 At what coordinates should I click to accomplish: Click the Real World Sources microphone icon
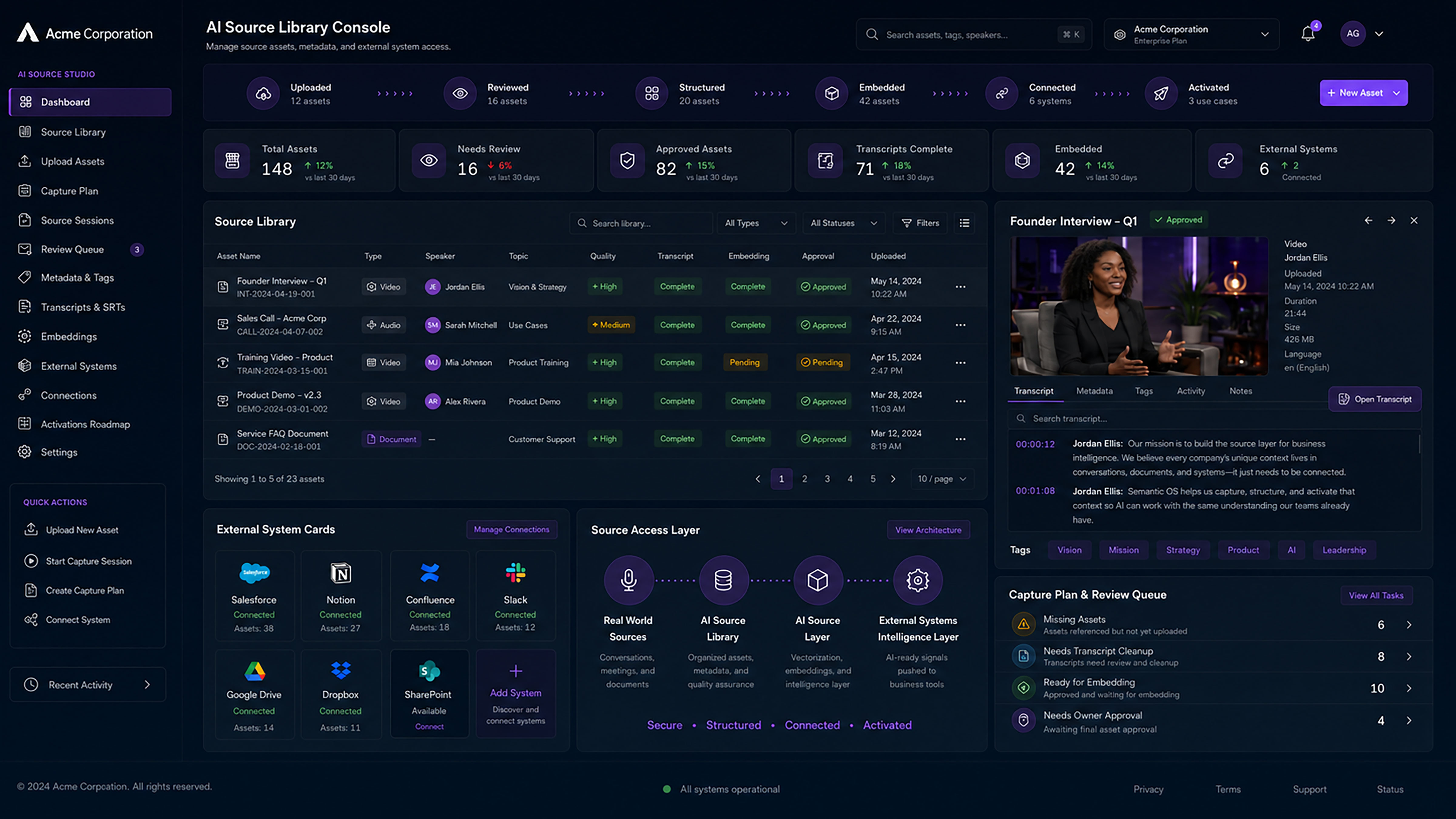(629, 580)
